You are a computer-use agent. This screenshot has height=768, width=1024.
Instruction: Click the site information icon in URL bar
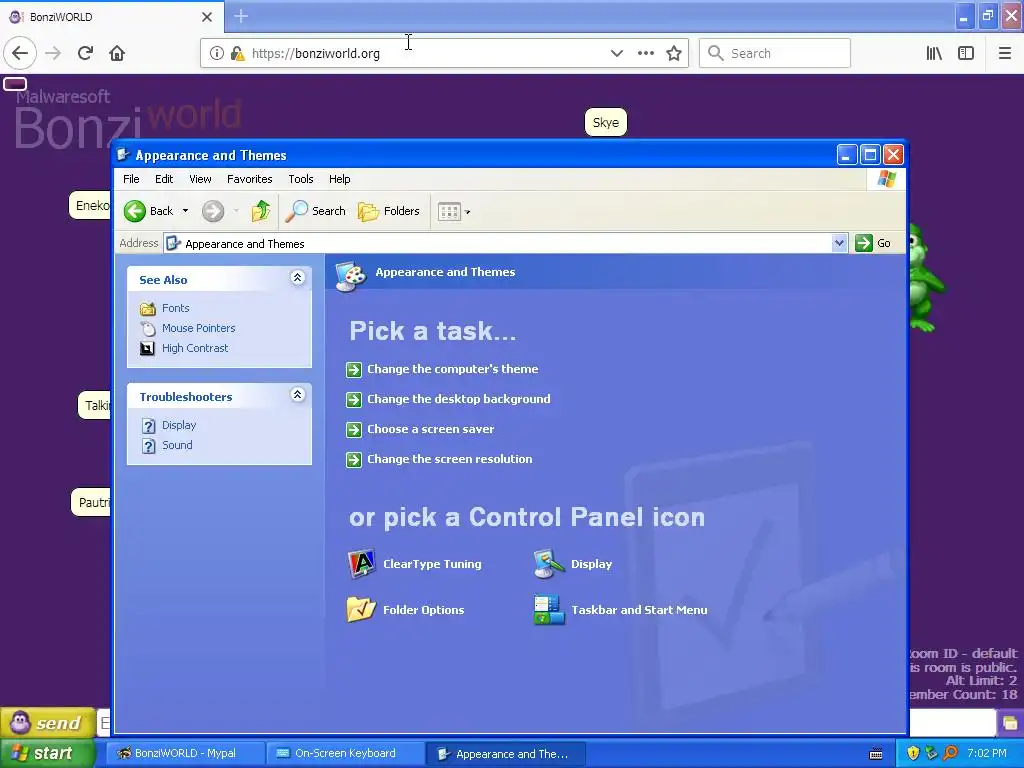(x=216, y=53)
